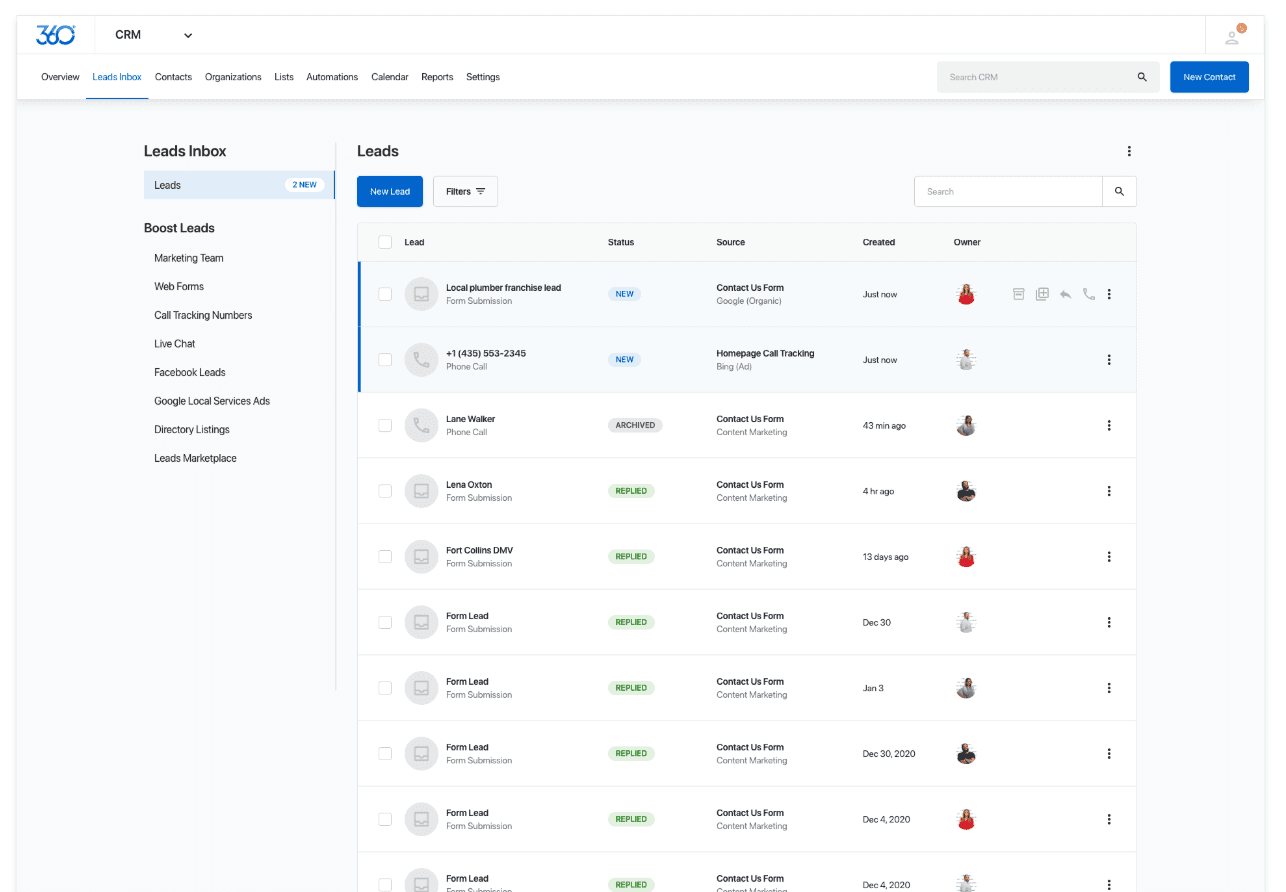Switch to the Organizations tab
Viewport: 1286px width, 892px height.
[233, 77]
